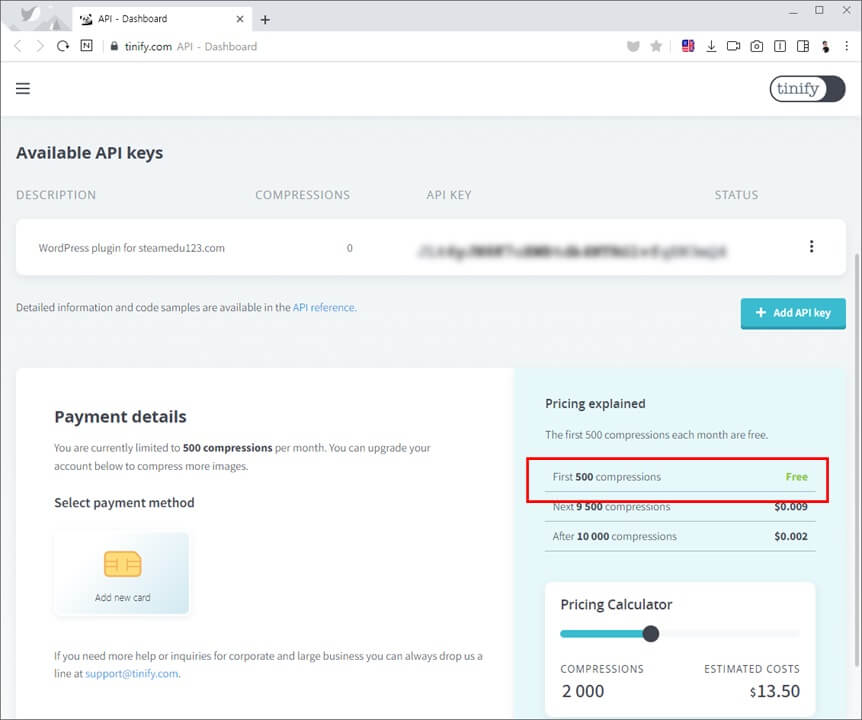Click the Select payment method heading

pos(124,503)
